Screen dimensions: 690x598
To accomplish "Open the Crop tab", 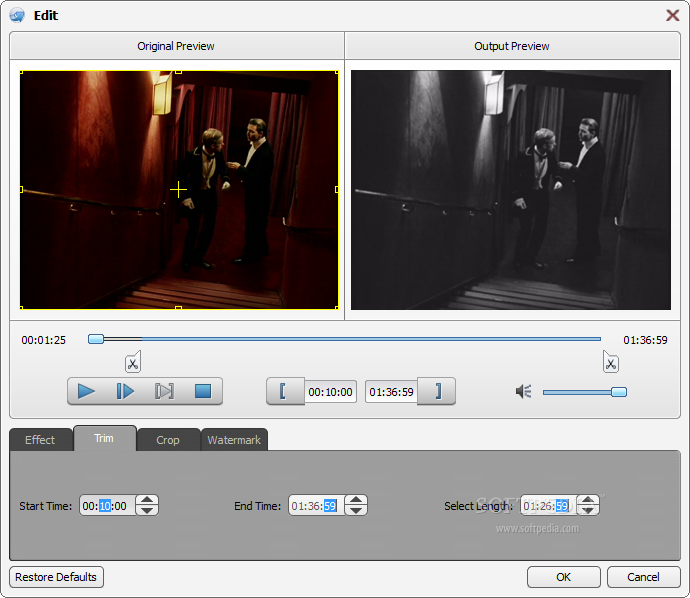I will [168, 440].
